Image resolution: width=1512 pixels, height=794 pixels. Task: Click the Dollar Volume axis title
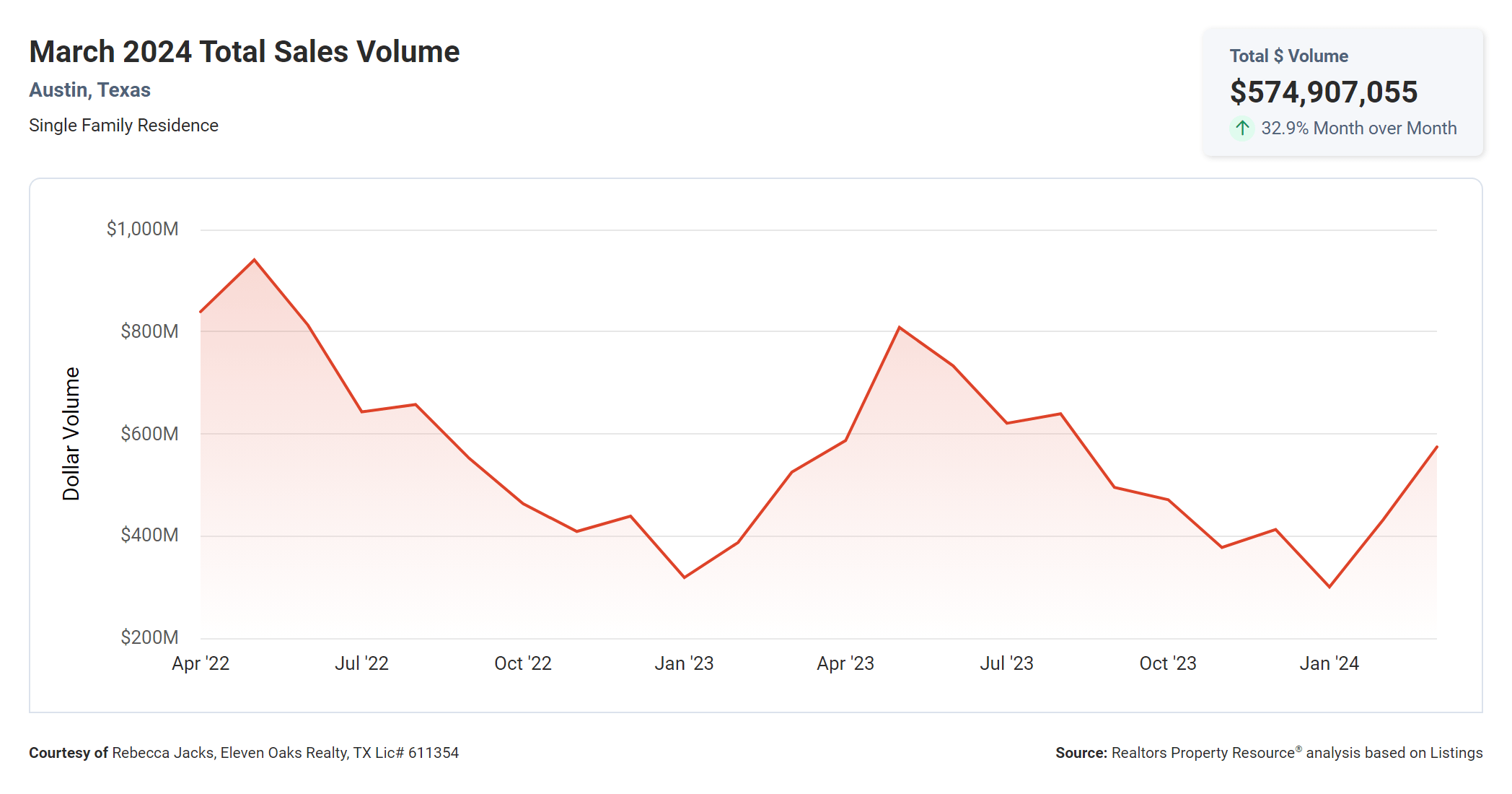tap(71, 434)
